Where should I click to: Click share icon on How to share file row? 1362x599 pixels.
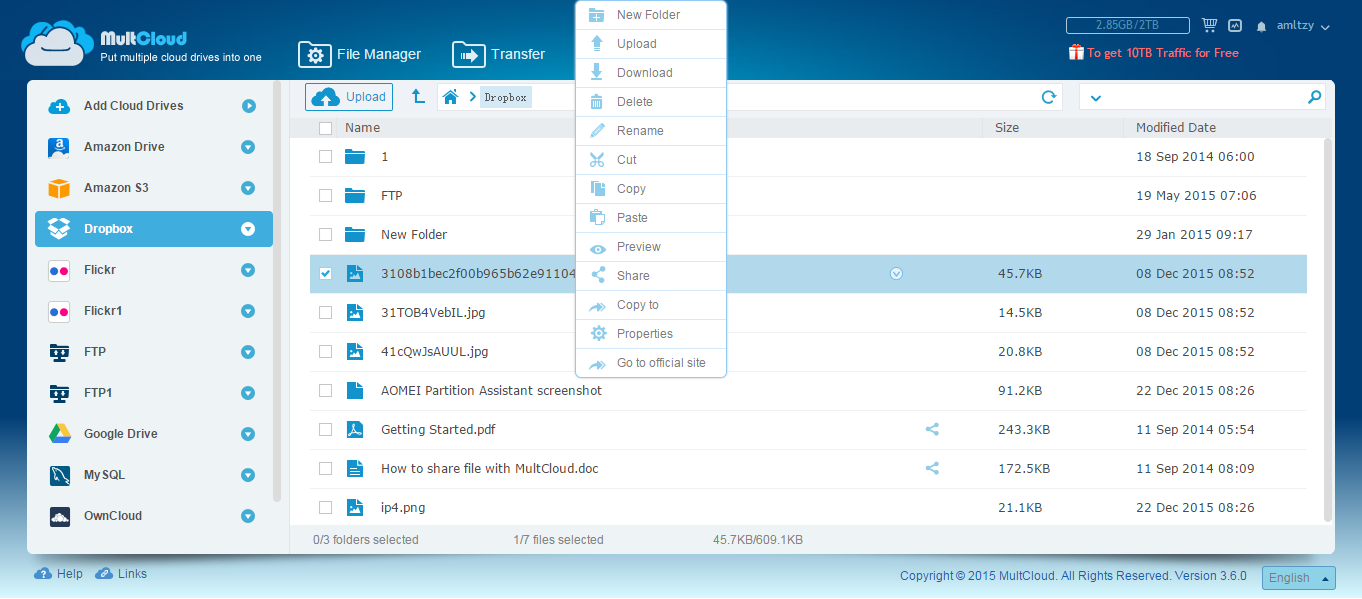(932, 468)
